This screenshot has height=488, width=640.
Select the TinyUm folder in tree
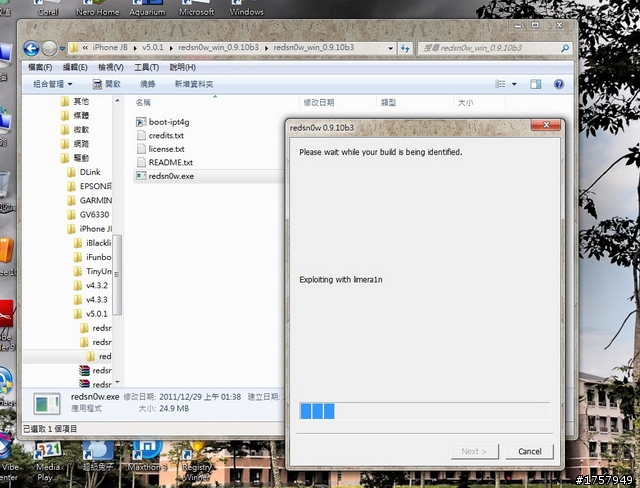[92, 271]
